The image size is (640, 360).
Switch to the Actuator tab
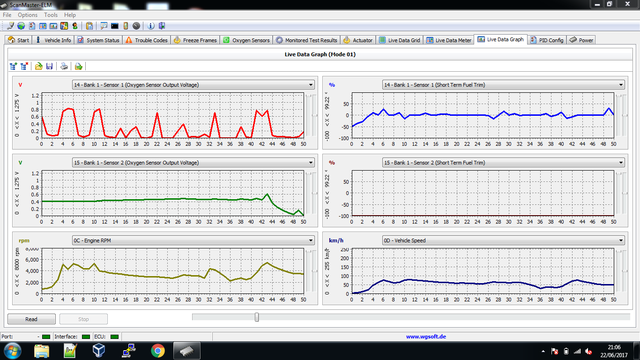[x=358, y=40]
